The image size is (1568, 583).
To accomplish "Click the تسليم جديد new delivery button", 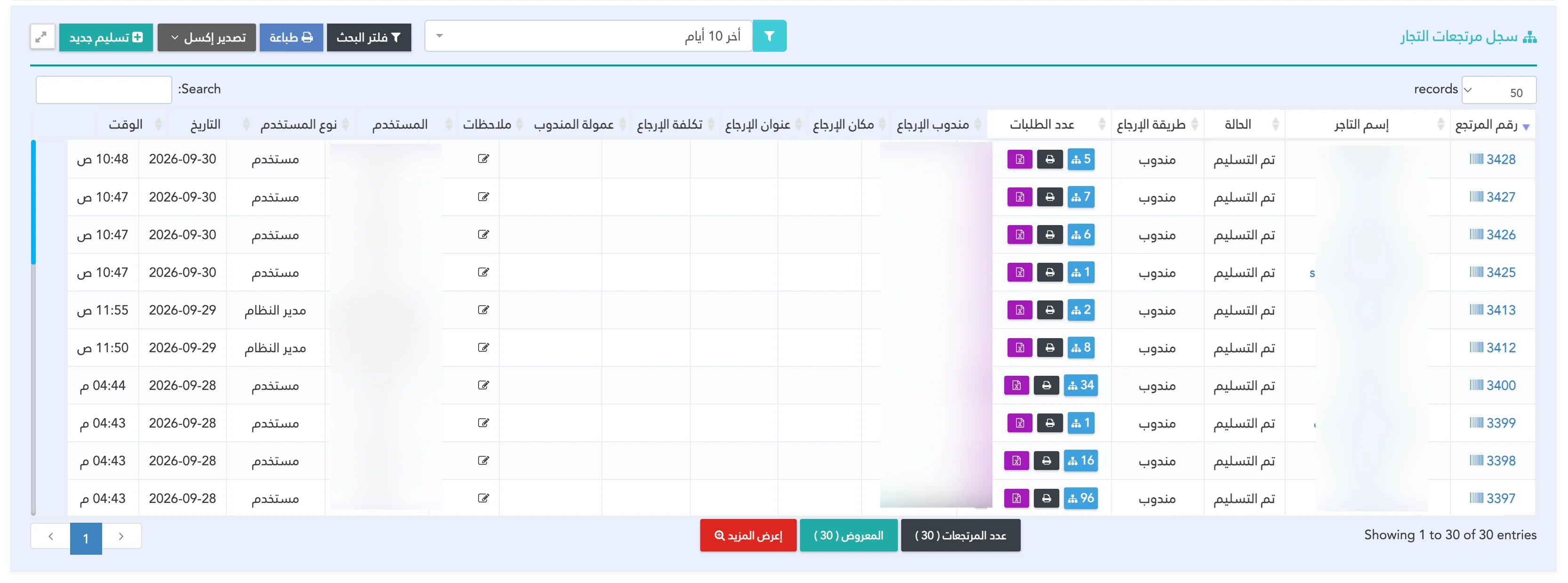I will 106,38.
